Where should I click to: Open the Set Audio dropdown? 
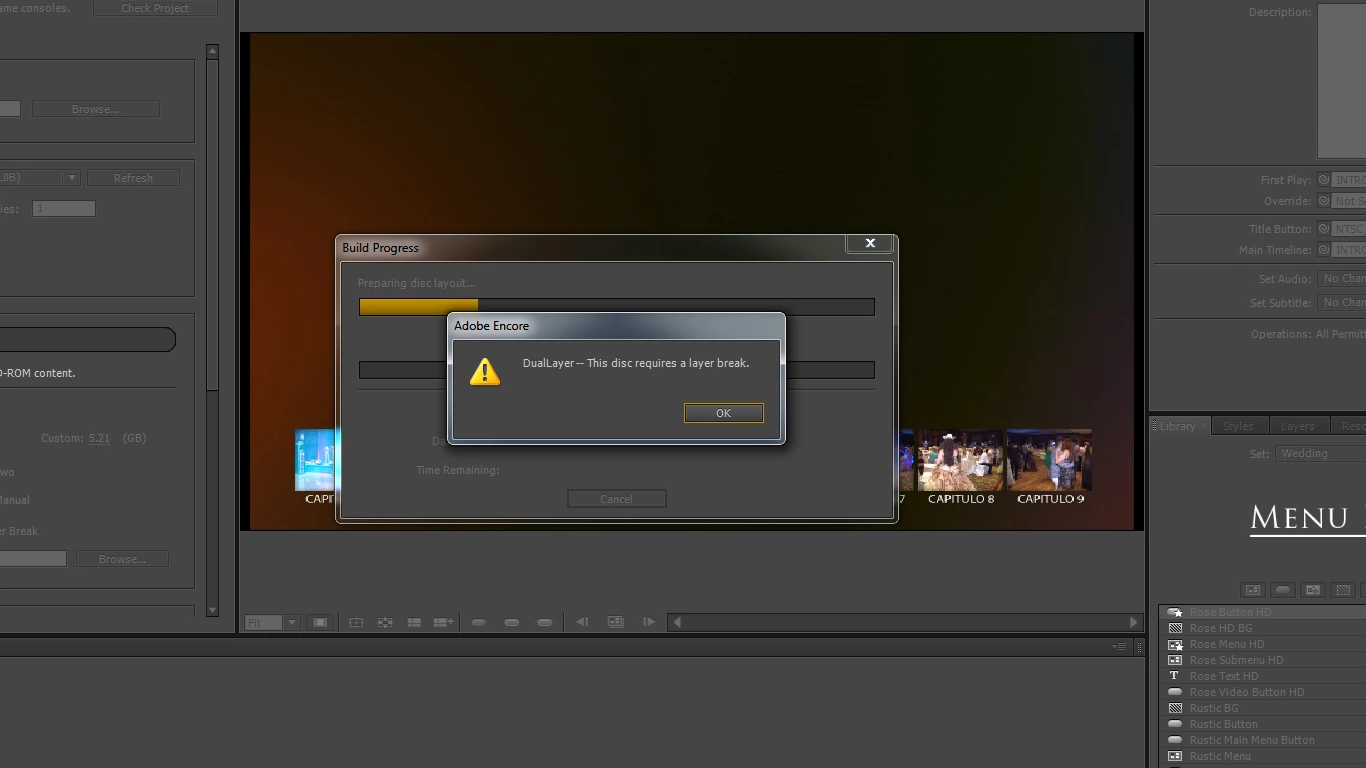pyautogui.click(x=1341, y=279)
